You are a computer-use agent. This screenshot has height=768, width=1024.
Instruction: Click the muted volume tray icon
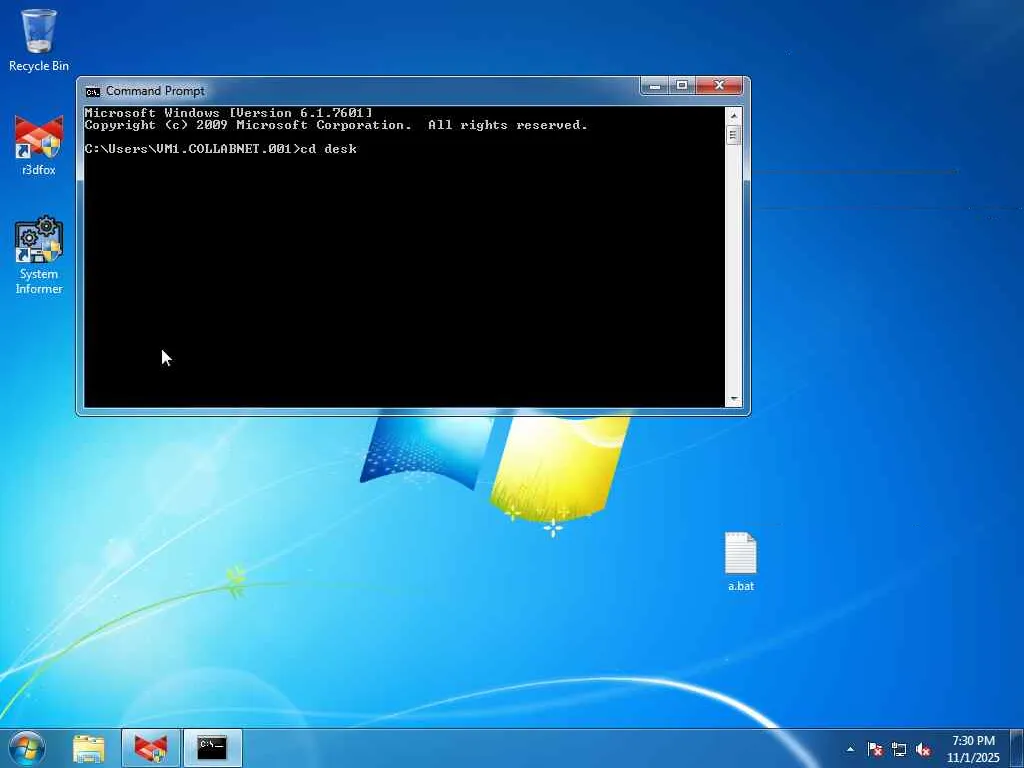point(923,749)
